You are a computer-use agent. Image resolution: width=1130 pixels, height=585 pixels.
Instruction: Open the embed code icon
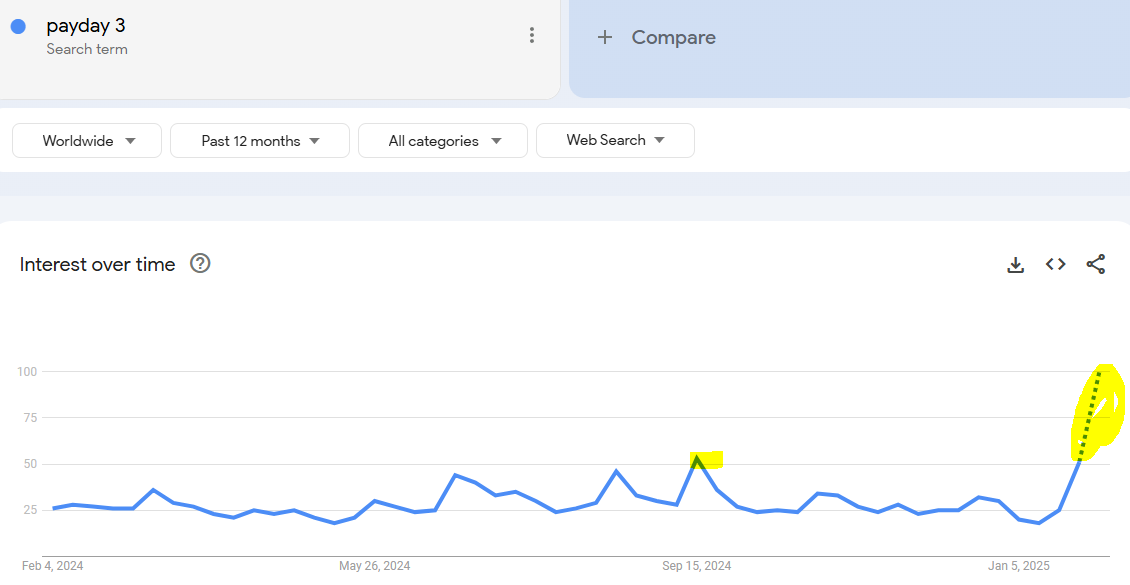point(1055,264)
